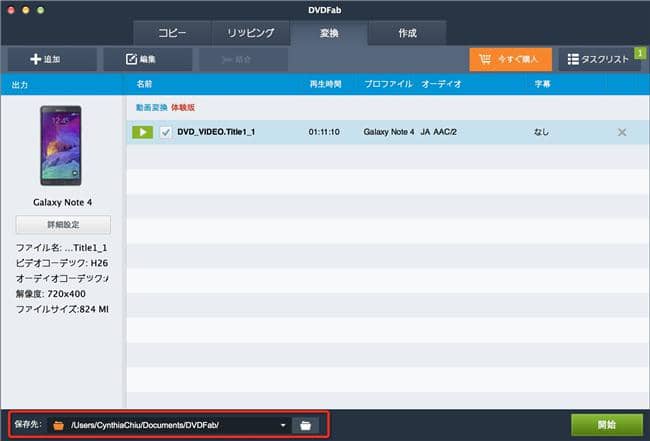
Task: Click the ビデオコーデック info line
Action: [x=62, y=263]
